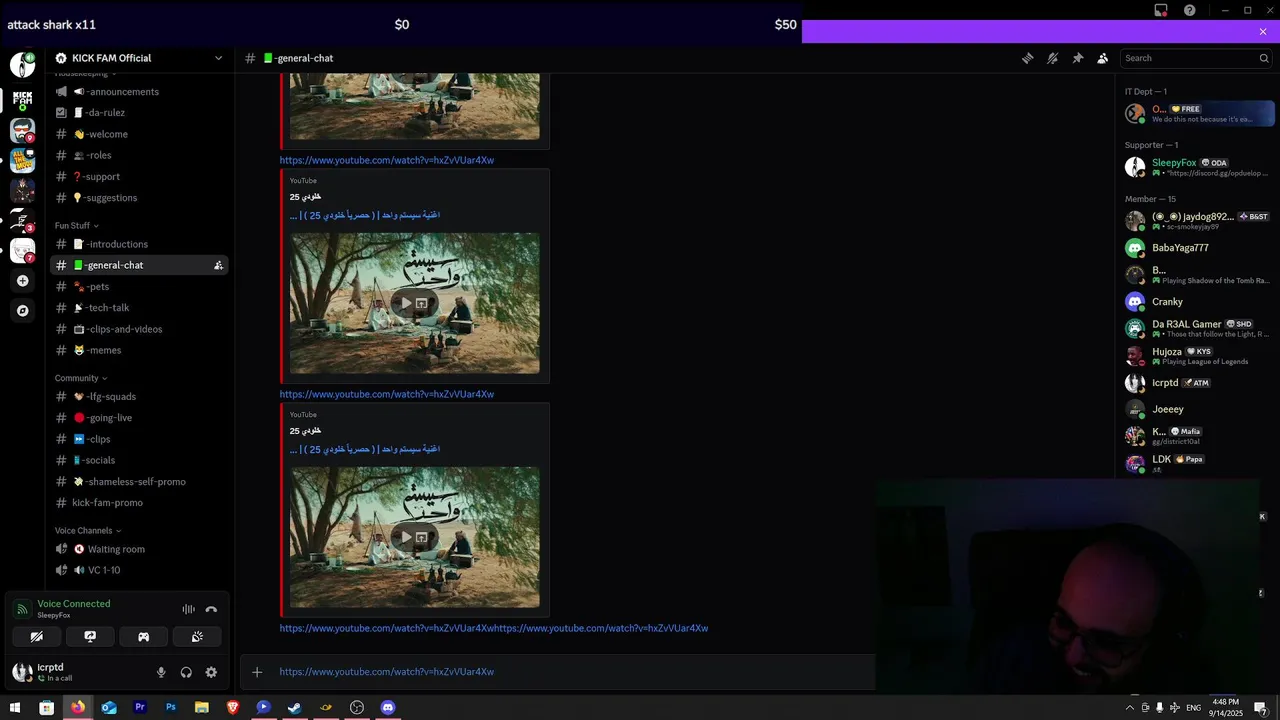The height and width of the screenshot is (720, 1280).
Task: Click the Voice Connected connection icon
Action: (x=22, y=609)
